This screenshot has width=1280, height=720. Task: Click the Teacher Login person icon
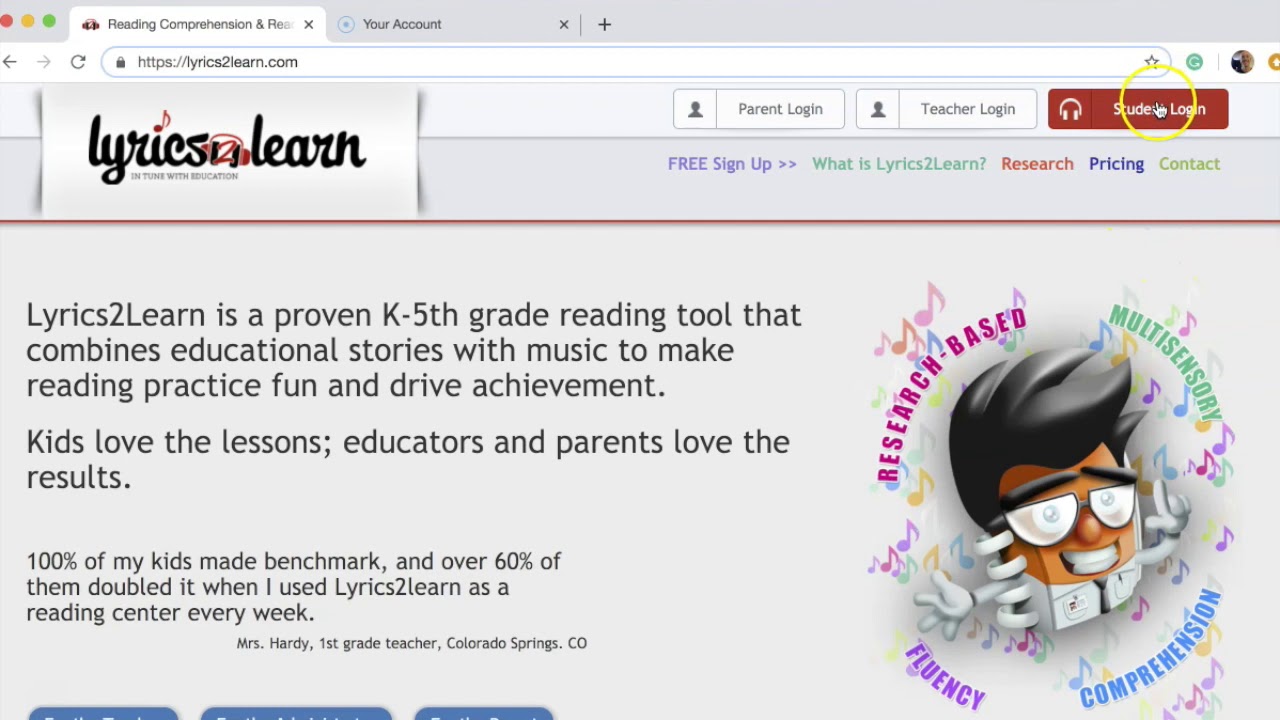pyautogui.click(x=877, y=109)
